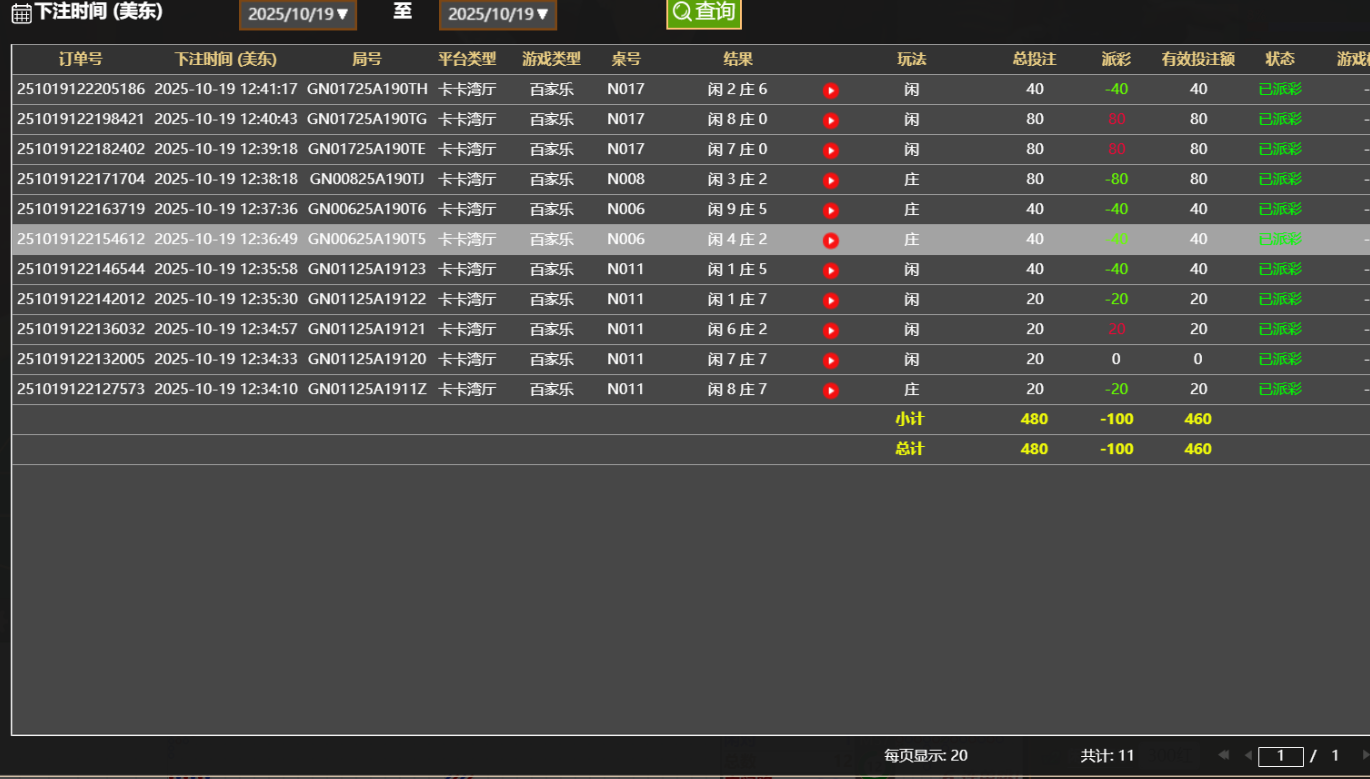Play replay of highlighted round GN00625A190T5
The height and width of the screenshot is (779, 1370).
point(831,241)
